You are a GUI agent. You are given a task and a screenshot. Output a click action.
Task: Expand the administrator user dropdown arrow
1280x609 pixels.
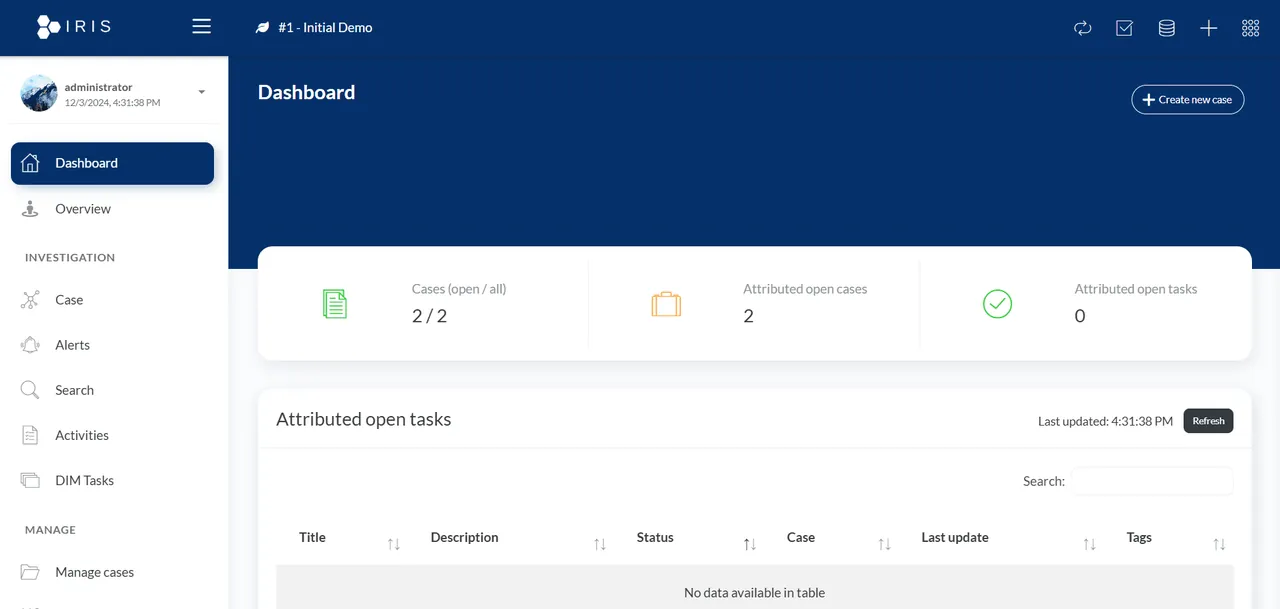click(x=202, y=92)
